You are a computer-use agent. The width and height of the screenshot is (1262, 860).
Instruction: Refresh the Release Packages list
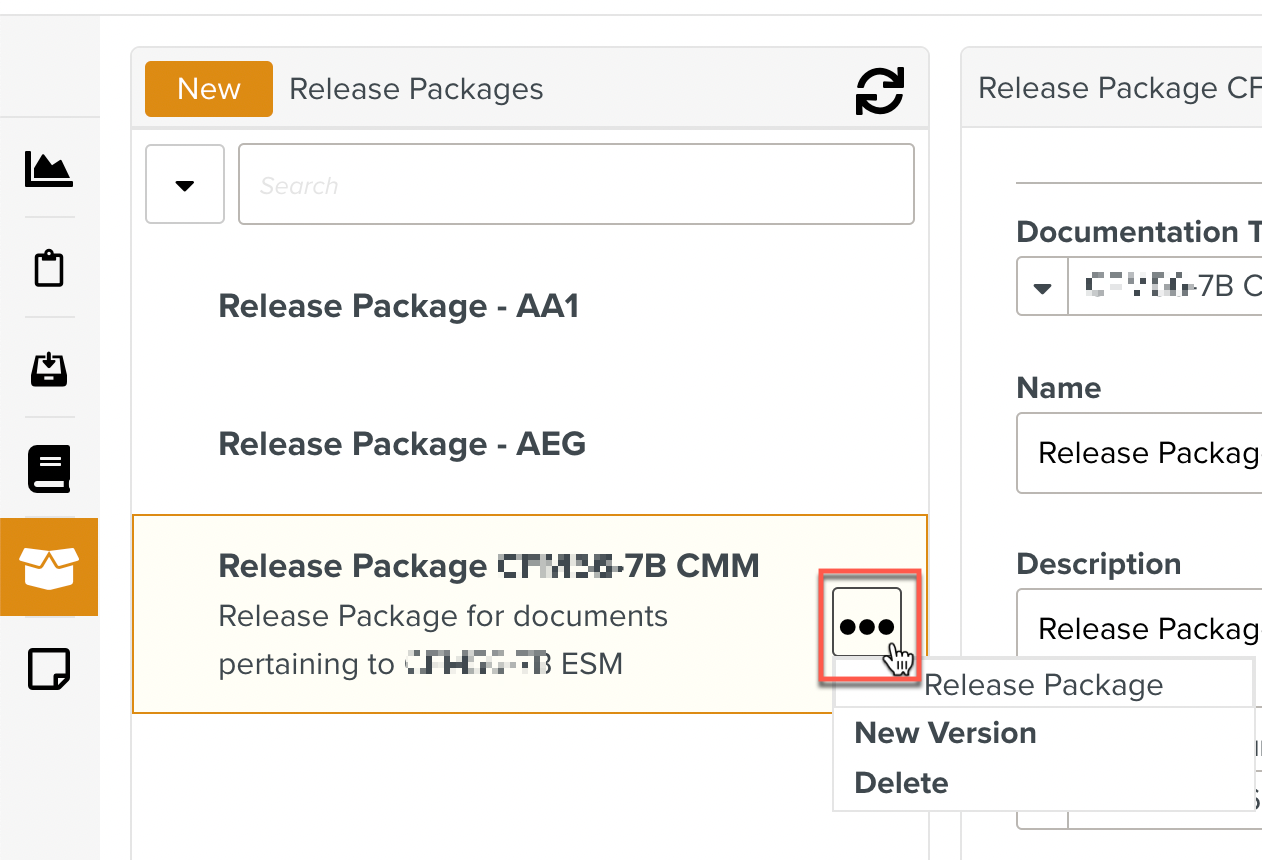point(880,90)
